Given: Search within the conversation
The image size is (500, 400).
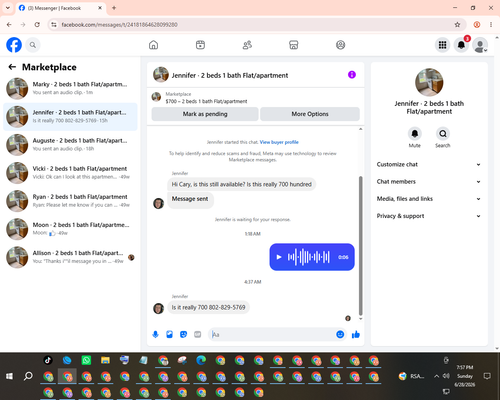Looking at the screenshot, I should coord(443,134).
